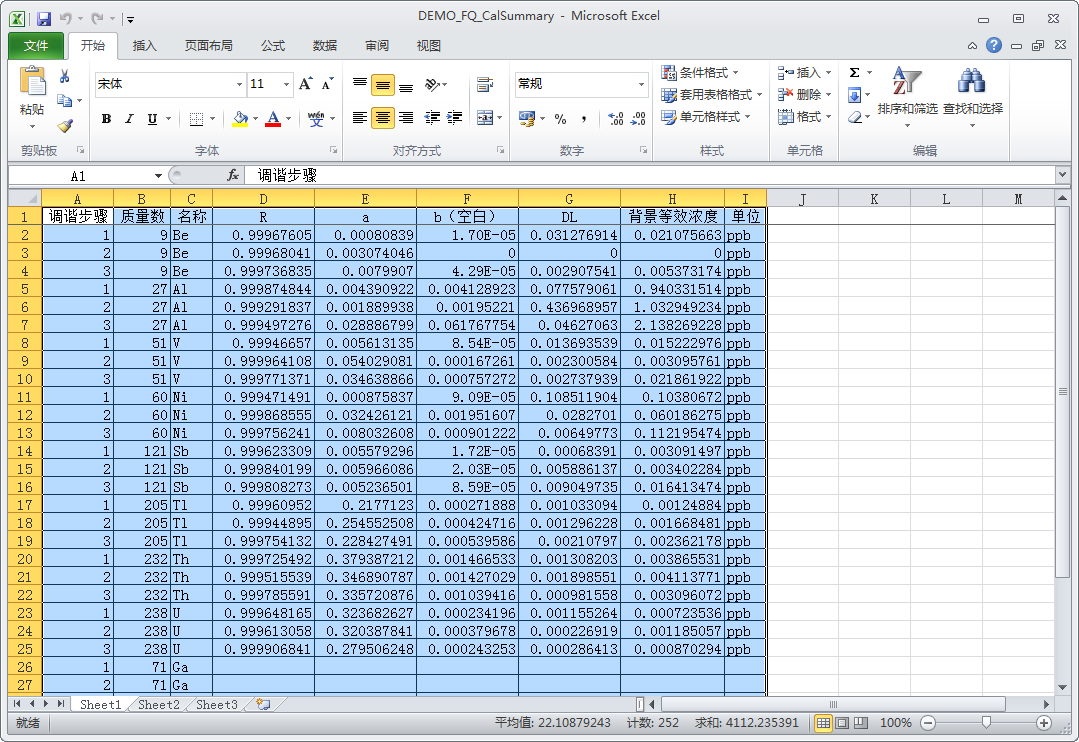Open the Font dialog launcher
Image resolution: width=1079 pixels, height=742 pixels.
pyautogui.click(x=333, y=149)
